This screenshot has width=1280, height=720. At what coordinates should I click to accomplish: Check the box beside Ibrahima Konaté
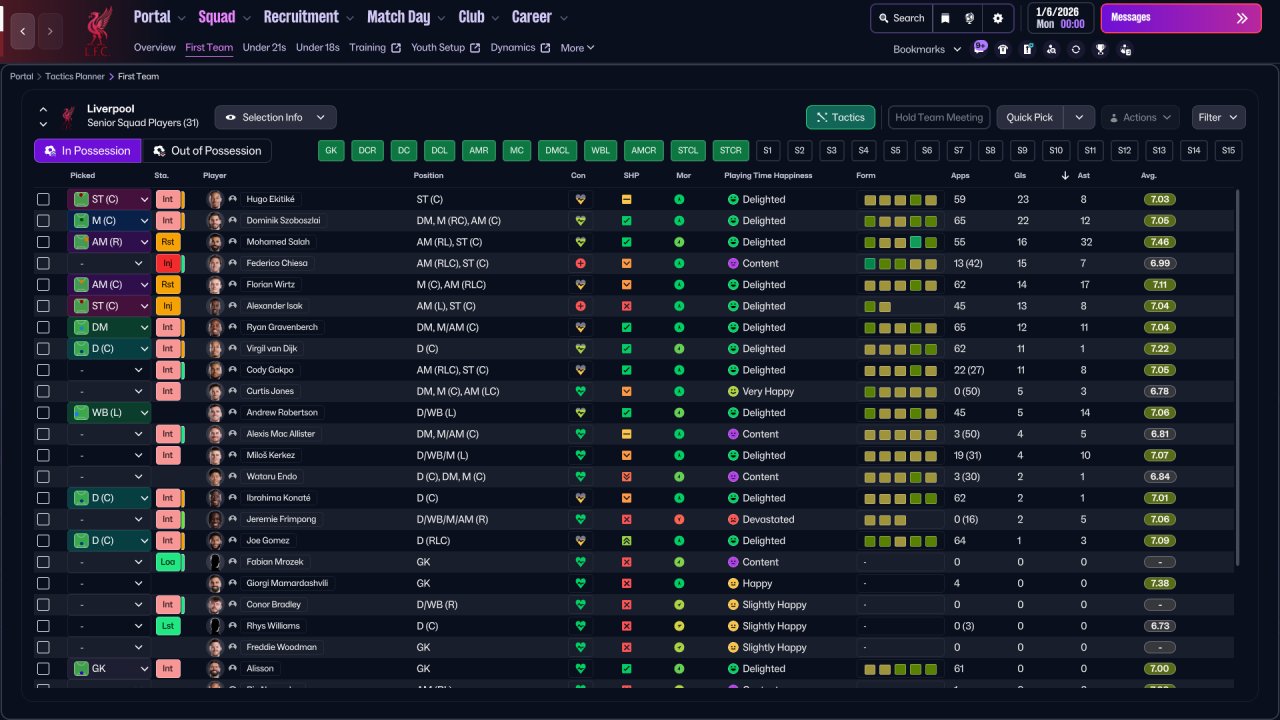[43, 498]
